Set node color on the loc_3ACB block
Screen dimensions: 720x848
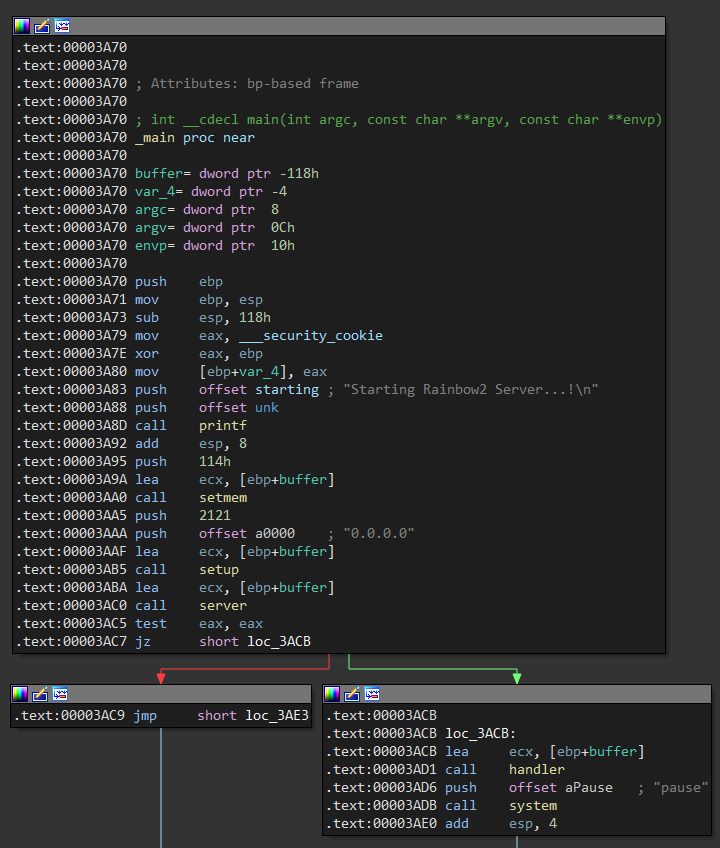pyautogui.click(x=332, y=694)
